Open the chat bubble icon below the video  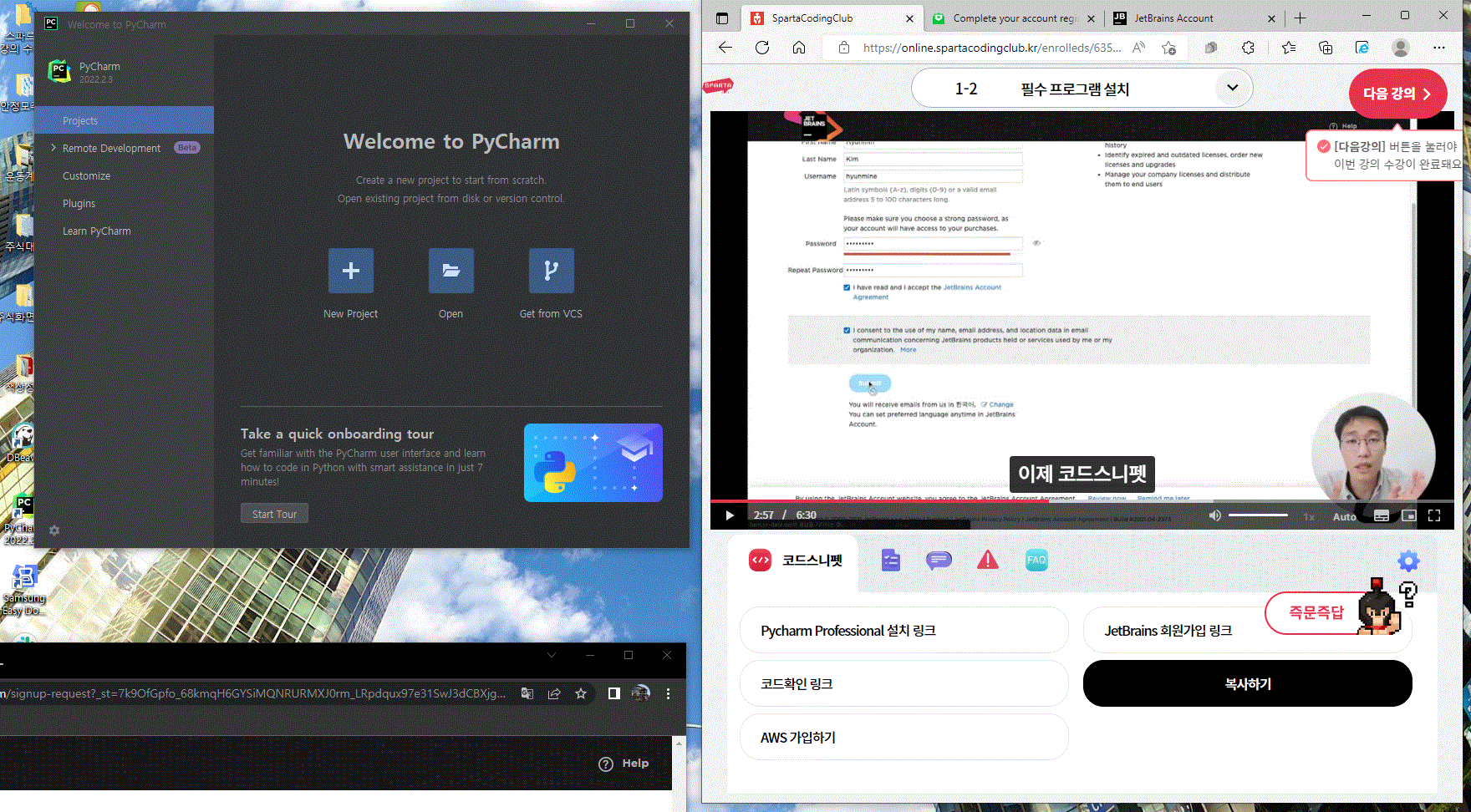pos(939,561)
